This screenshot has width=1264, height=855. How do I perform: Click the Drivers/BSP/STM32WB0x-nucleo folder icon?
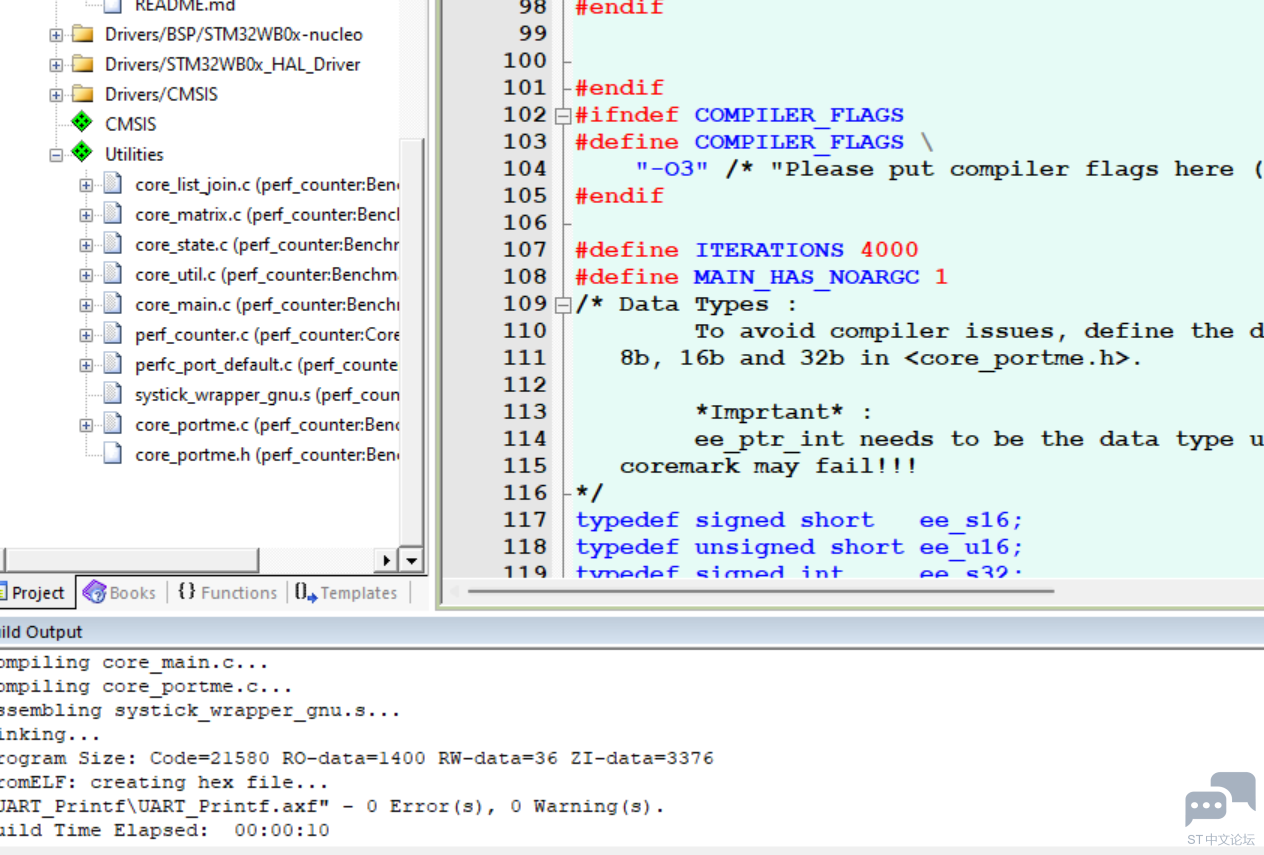pos(82,35)
